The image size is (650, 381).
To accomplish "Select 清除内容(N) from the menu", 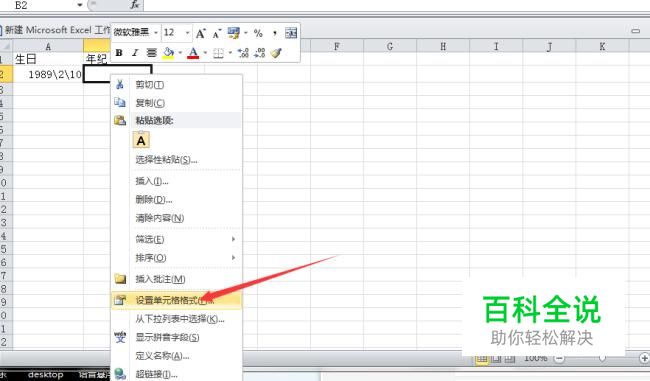I will click(x=177, y=218).
